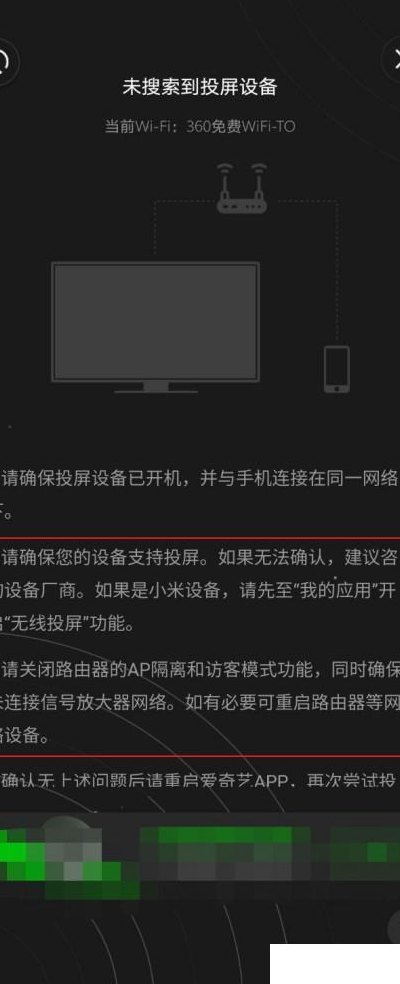Tap the white blank rectangle at bottom-right
This screenshot has height=984, width=400.
point(335,963)
